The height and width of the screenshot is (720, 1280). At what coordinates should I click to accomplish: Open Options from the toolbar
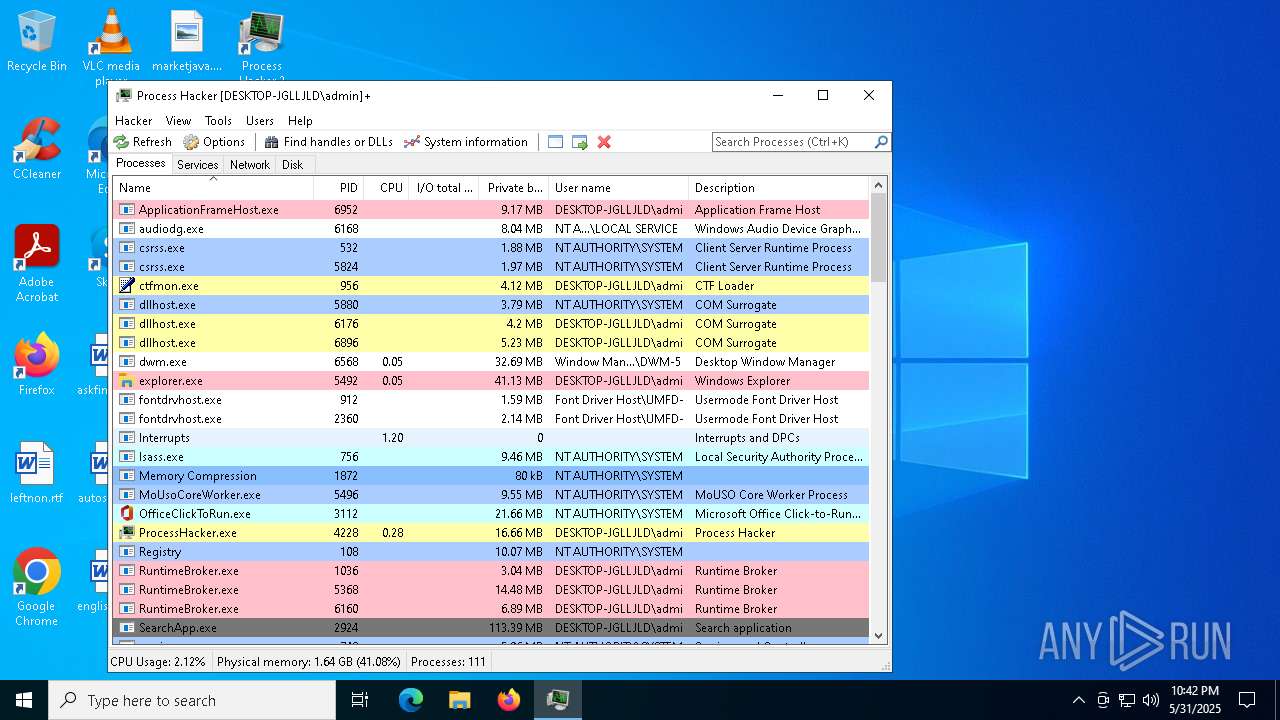214,142
